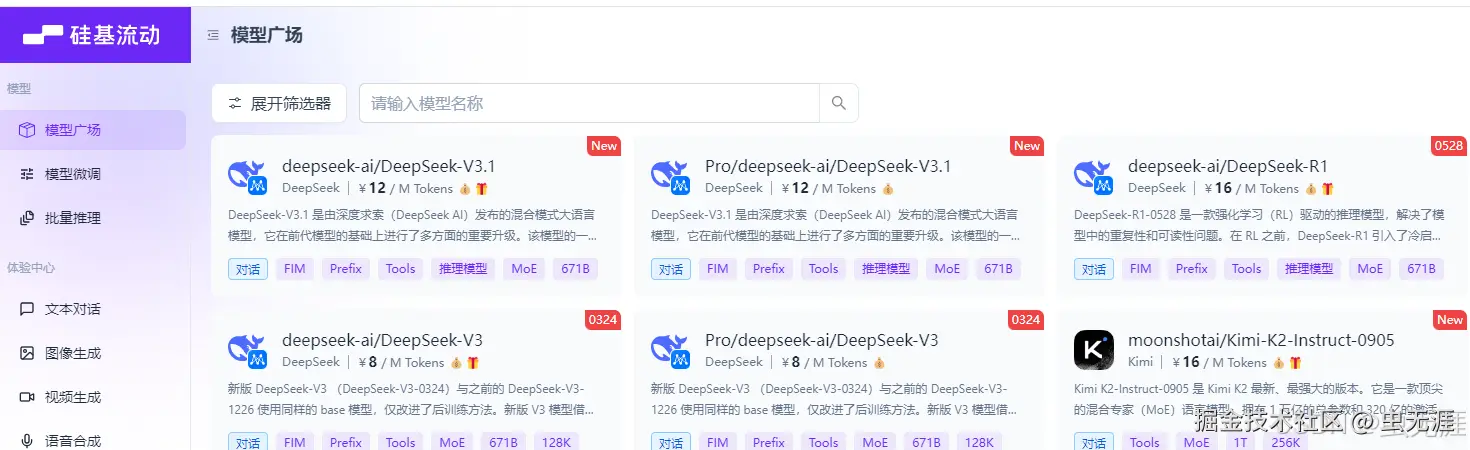The image size is (1470, 450).
Task: Click the New badge on non-Pro DeepSeek-V3.1
Action: coord(604,146)
